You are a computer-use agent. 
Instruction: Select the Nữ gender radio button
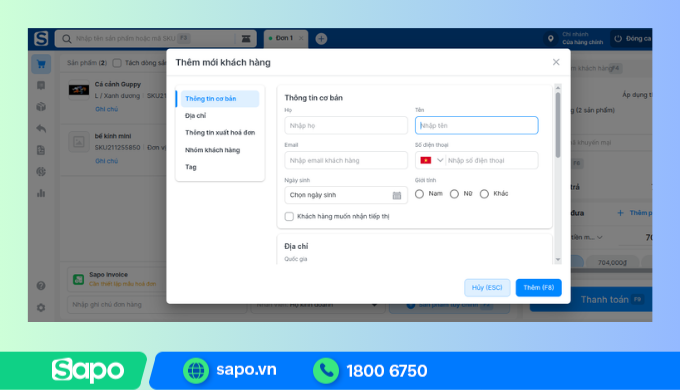click(x=454, y=194)
